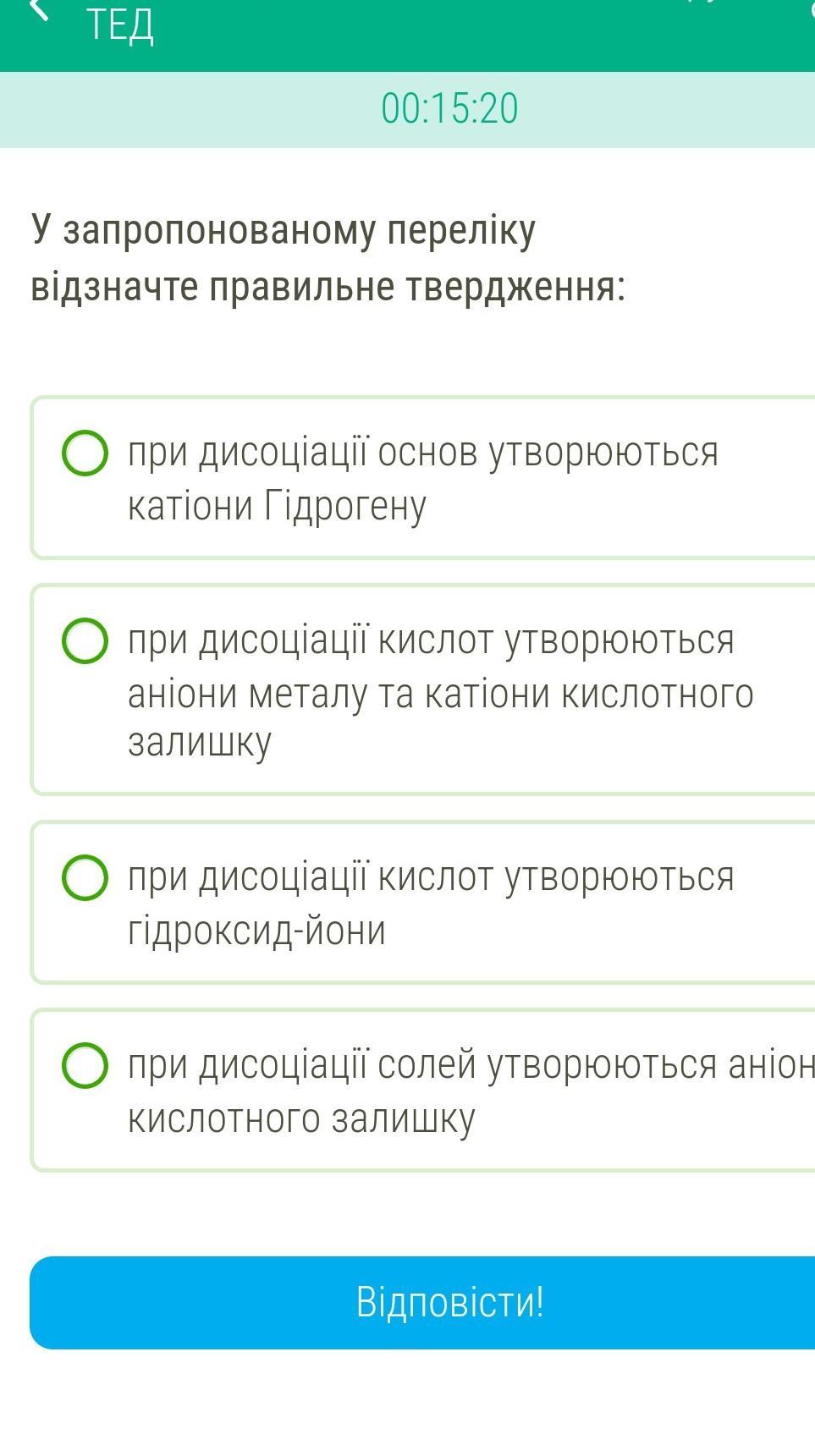Select radio for acids forming metal anions

click(x=85, y=640)
